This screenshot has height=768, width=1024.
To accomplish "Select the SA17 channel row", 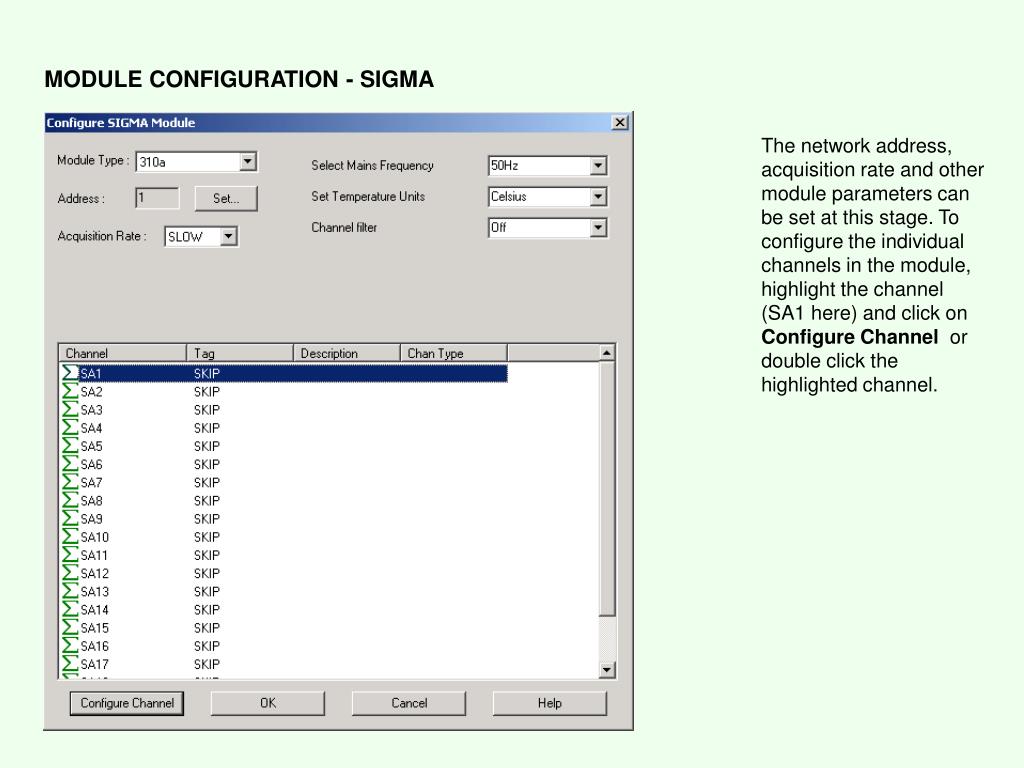I will tap(284, 664).
